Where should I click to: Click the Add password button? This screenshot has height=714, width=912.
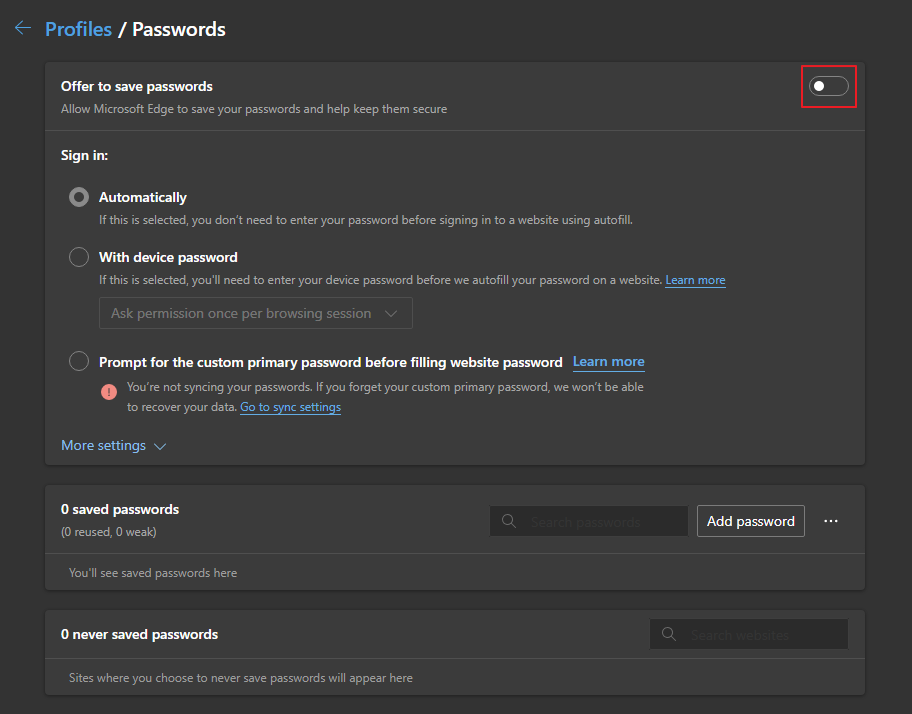pos(750,521)
